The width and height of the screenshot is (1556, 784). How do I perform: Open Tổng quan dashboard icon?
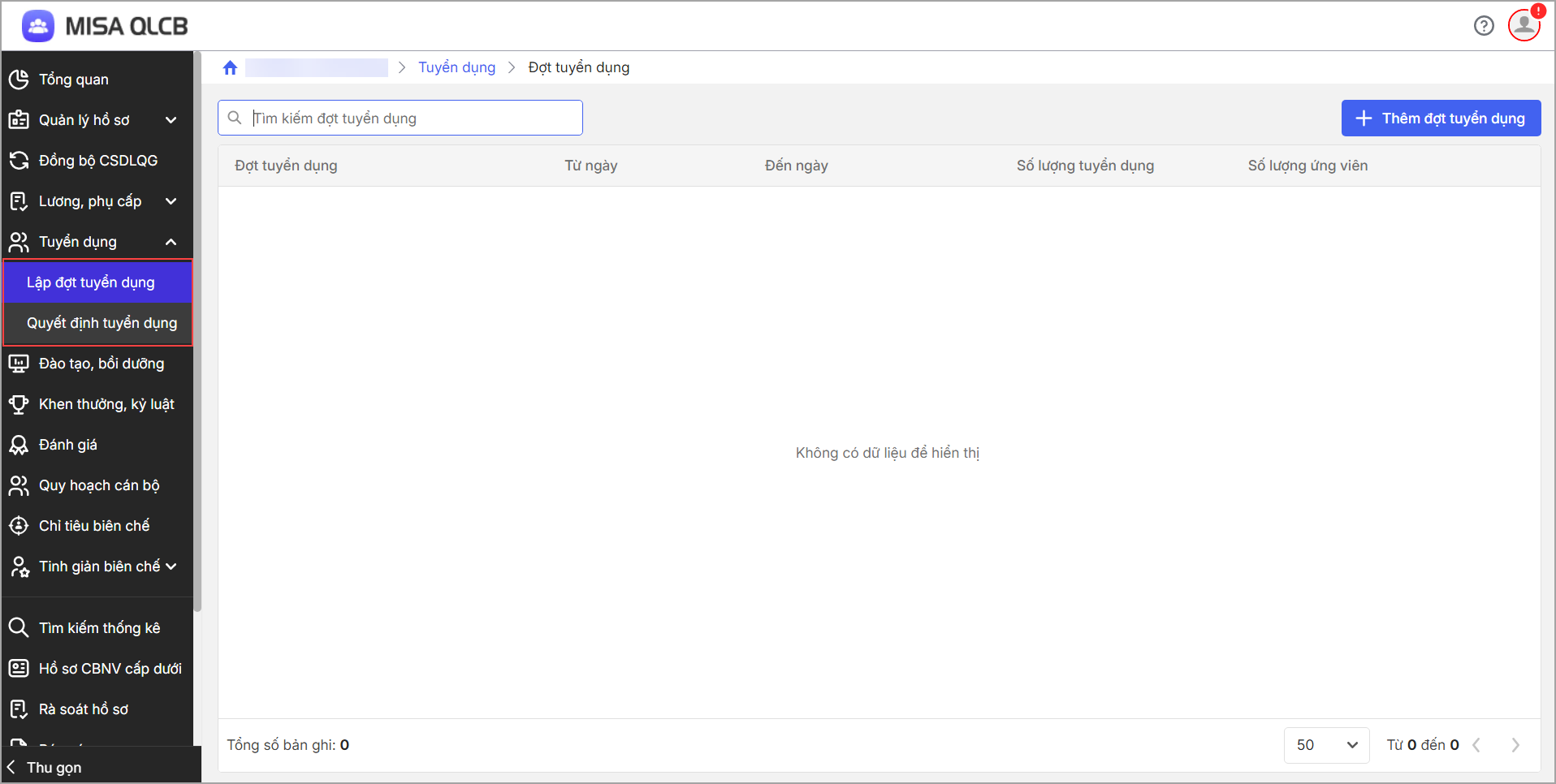(x=19, y=80)
